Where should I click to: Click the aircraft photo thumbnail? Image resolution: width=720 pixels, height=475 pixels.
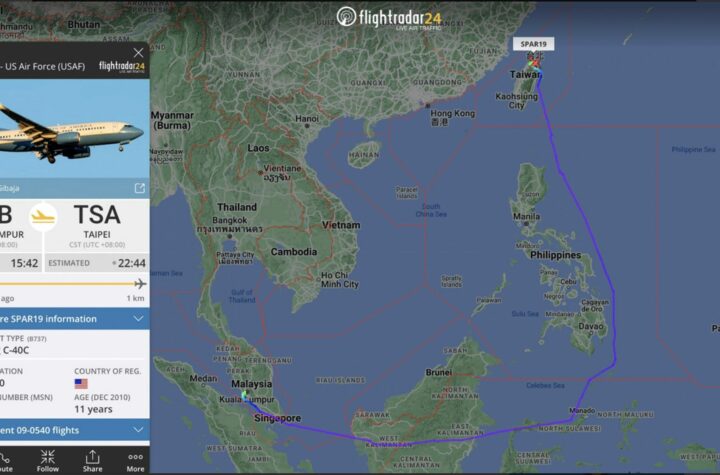pyautogui.click(x=74, y=128)
